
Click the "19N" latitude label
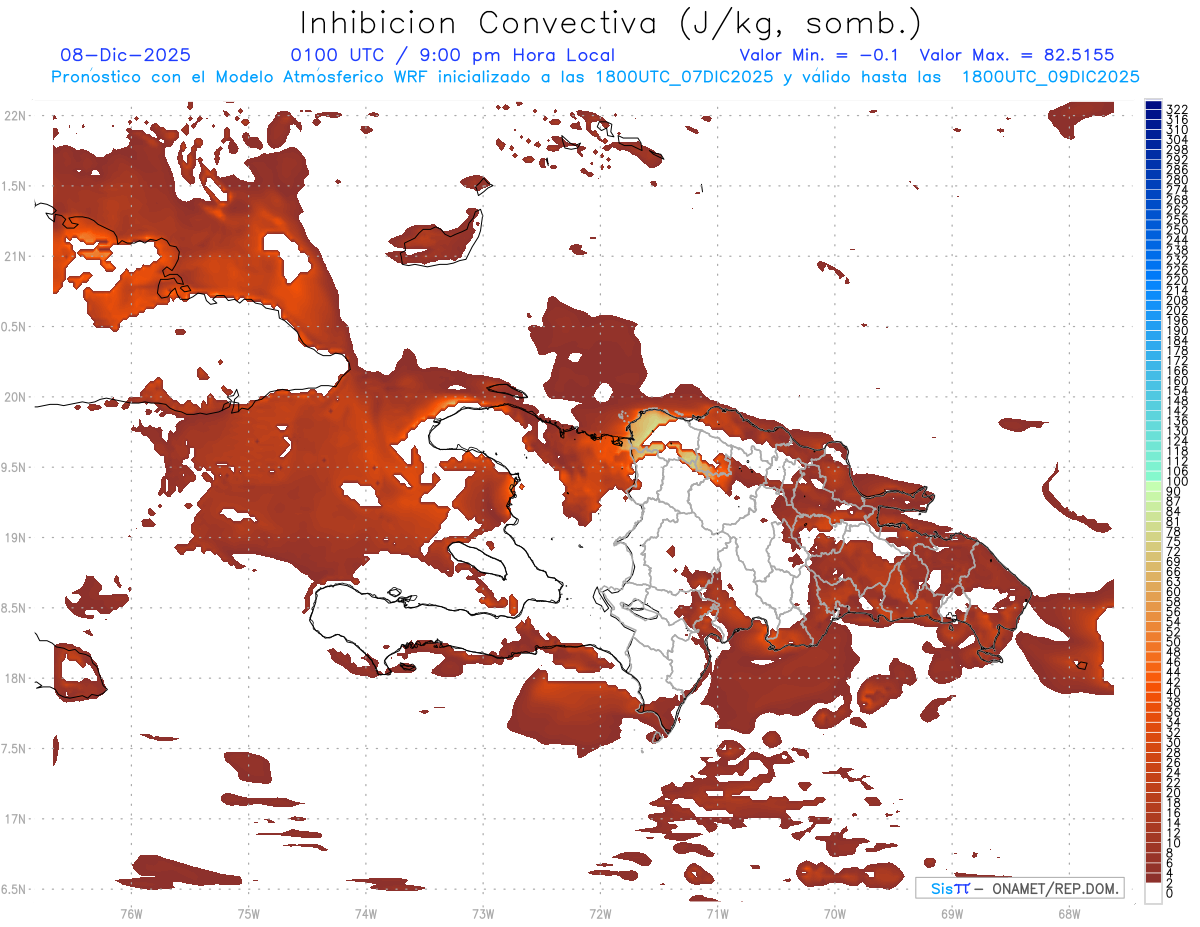click(x=13, y=538)
